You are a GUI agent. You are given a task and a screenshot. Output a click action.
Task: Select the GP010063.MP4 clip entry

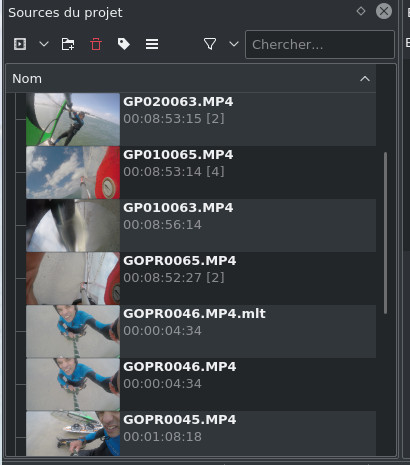(x=201, y=225)
